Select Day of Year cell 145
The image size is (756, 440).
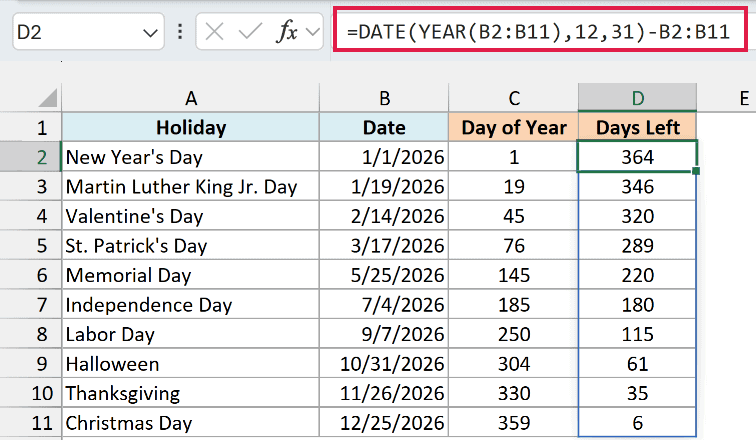(513, 275)
